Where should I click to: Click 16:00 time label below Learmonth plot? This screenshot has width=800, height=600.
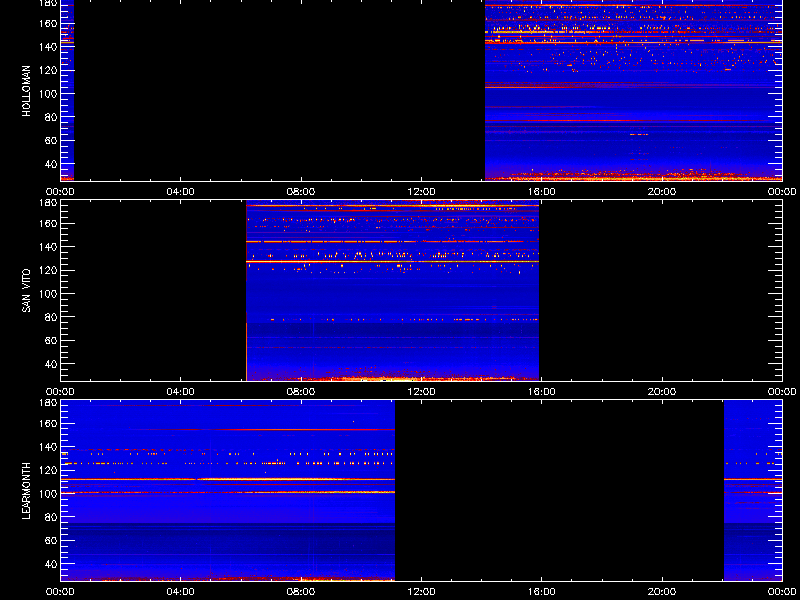click(541, 592)
